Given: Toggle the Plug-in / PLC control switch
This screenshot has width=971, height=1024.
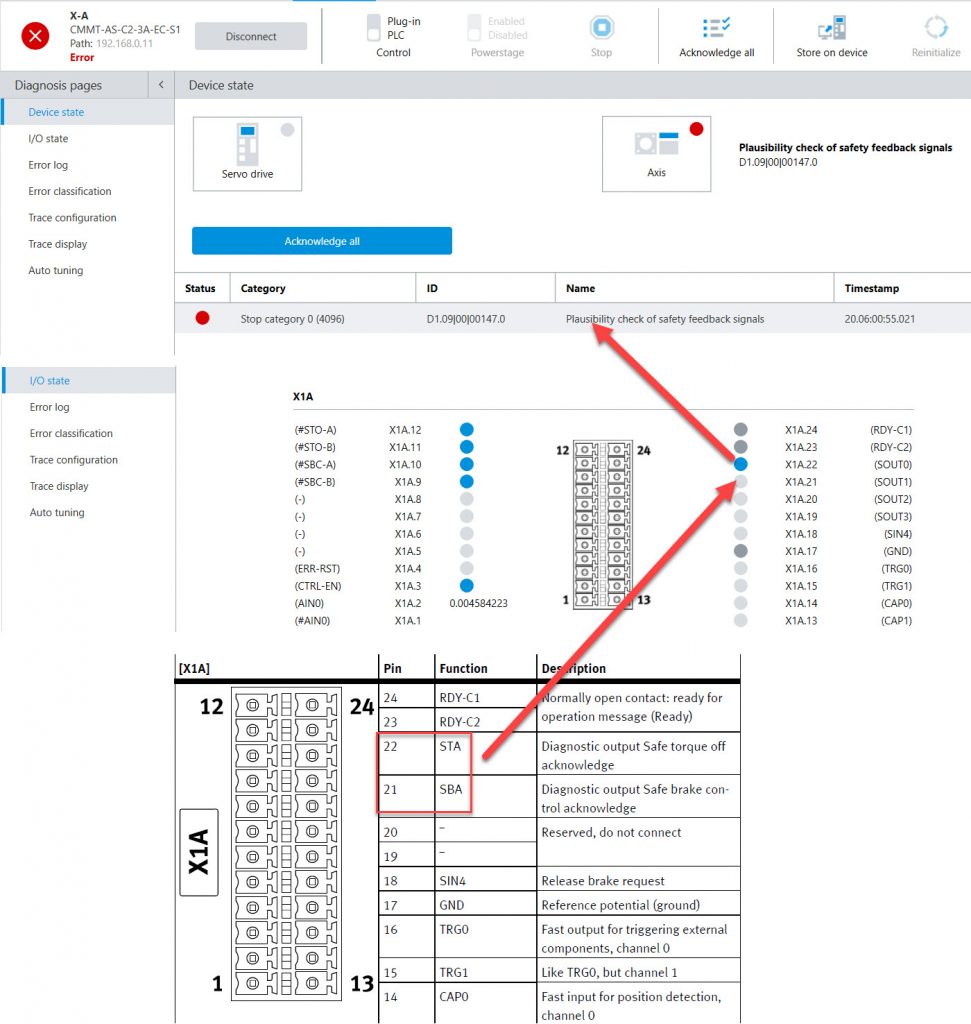Looking at the screenshot, I should click(x=374, y=27).
